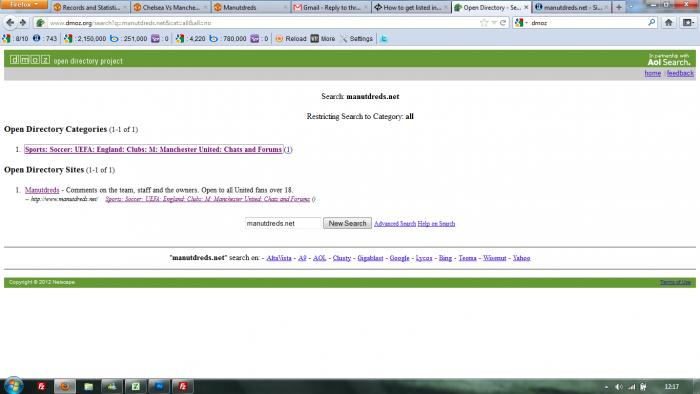The width and height of the screenshot is (700, 394).
Task: Open the Advanced Search link
Action: click(x=395, y=224)
